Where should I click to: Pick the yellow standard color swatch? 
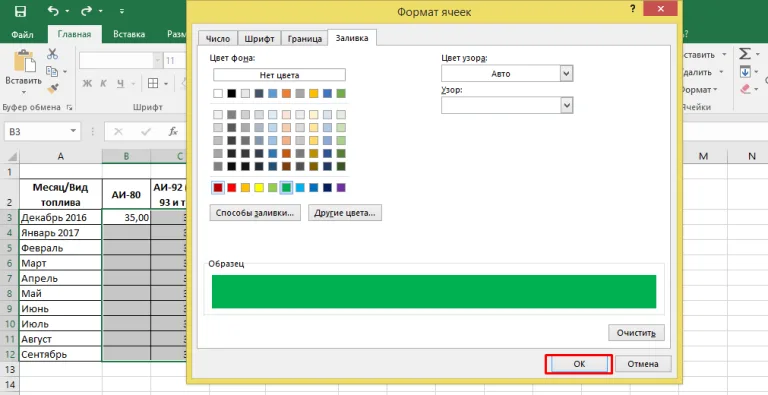tap(259, 188)
